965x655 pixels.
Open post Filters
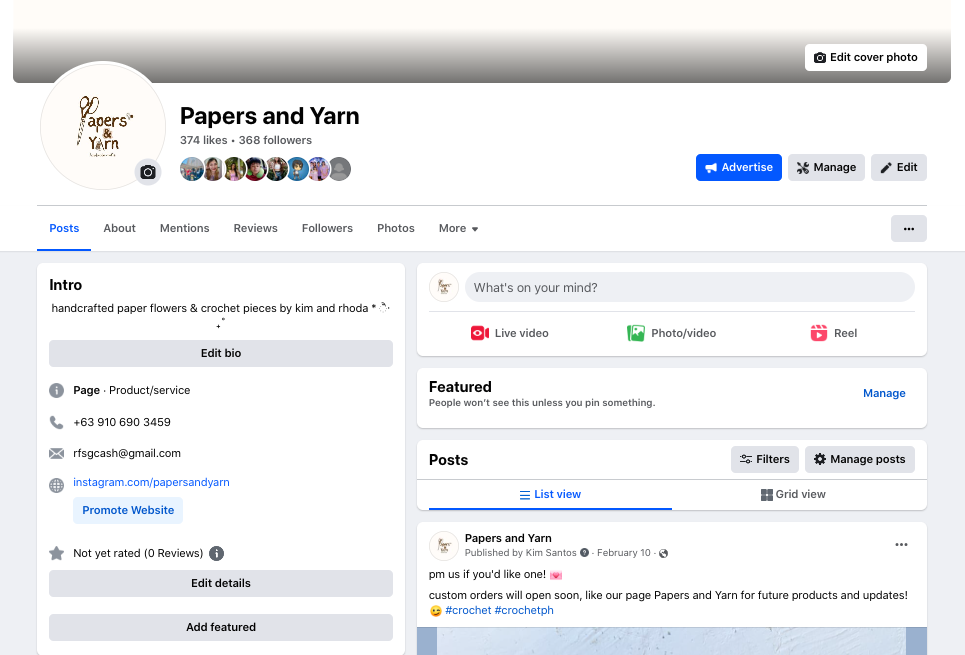(764, 459)
